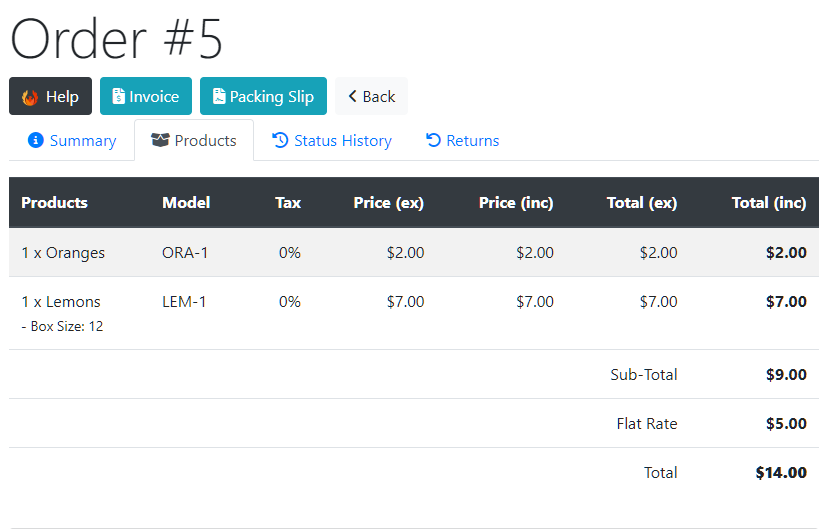Image resolution: width=828 pixels, height=529 pixels.
Task: Open the Summary tab
Action: [x=72, y=140]
